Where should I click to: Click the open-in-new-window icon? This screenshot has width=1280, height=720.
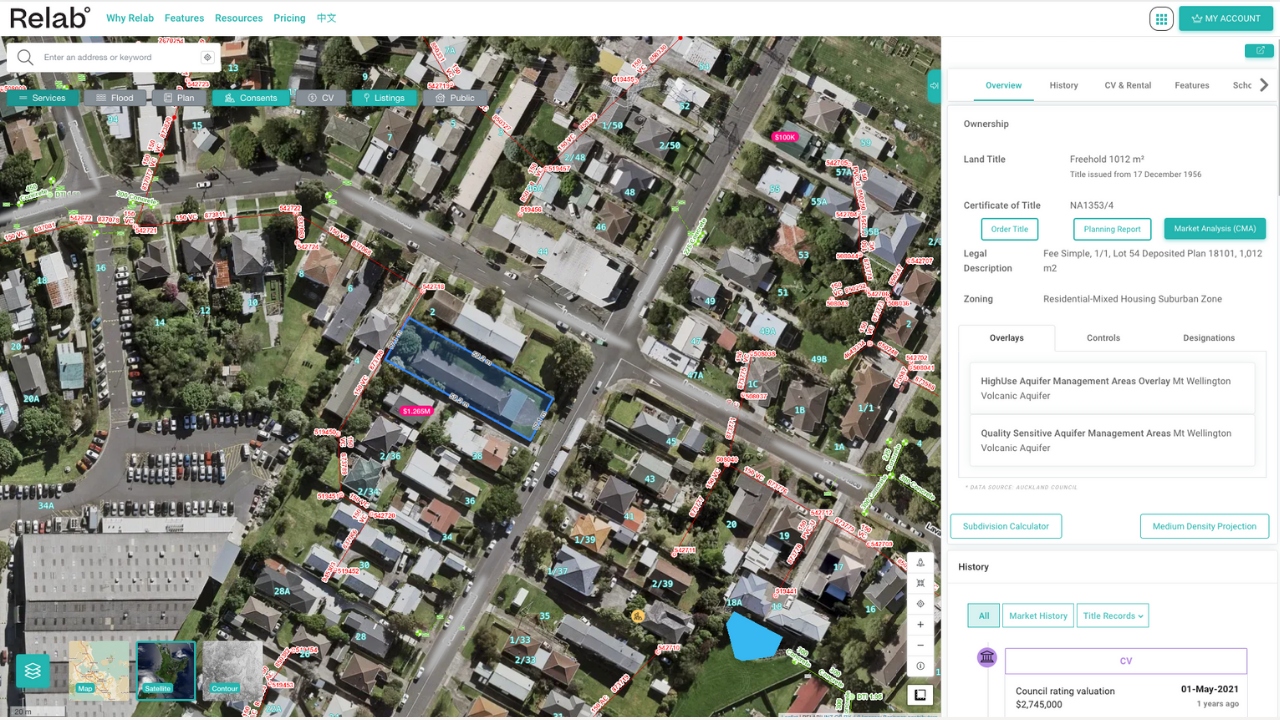coord(1259,51)
